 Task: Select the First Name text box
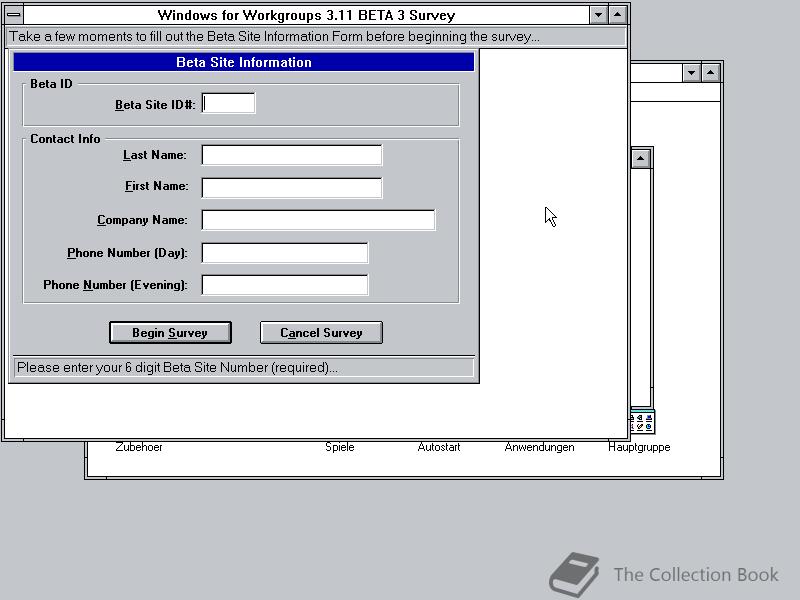click(x=291, y=188)
